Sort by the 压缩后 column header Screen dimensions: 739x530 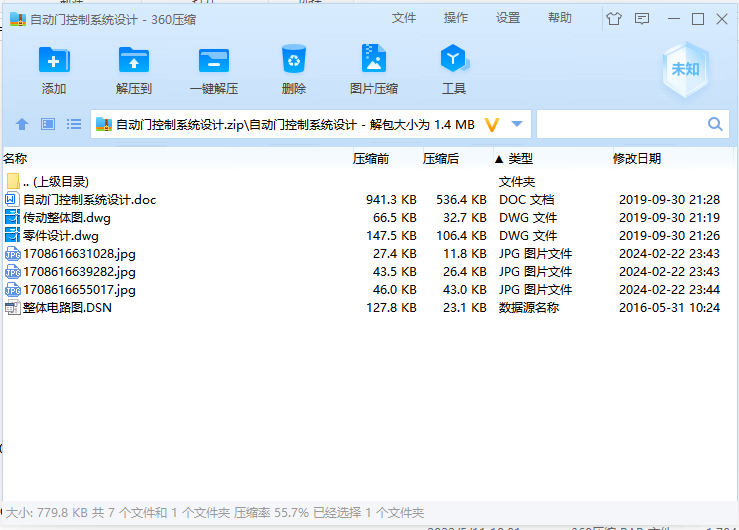441,158
